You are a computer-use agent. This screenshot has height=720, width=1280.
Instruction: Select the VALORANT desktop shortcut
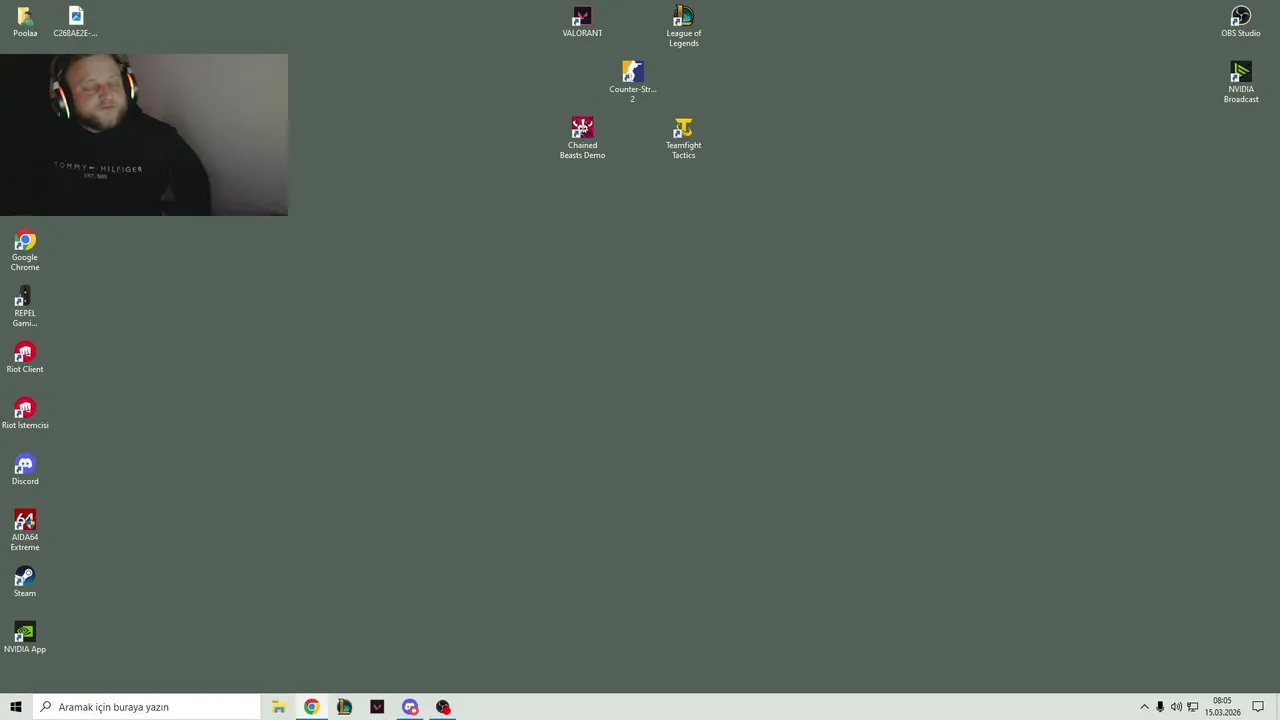click(x=582, y=22)
